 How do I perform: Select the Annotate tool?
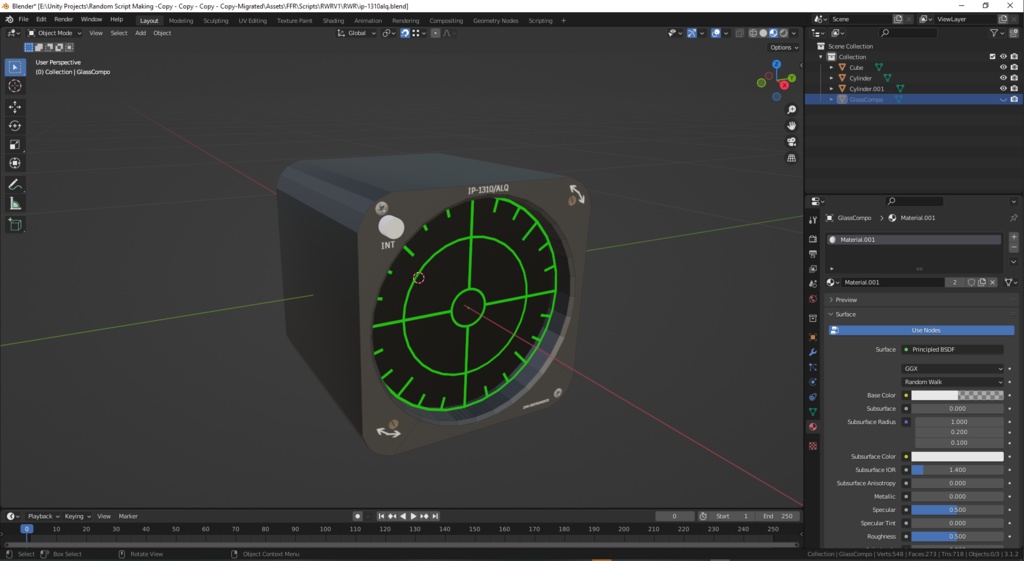click(x=15, y=185)
